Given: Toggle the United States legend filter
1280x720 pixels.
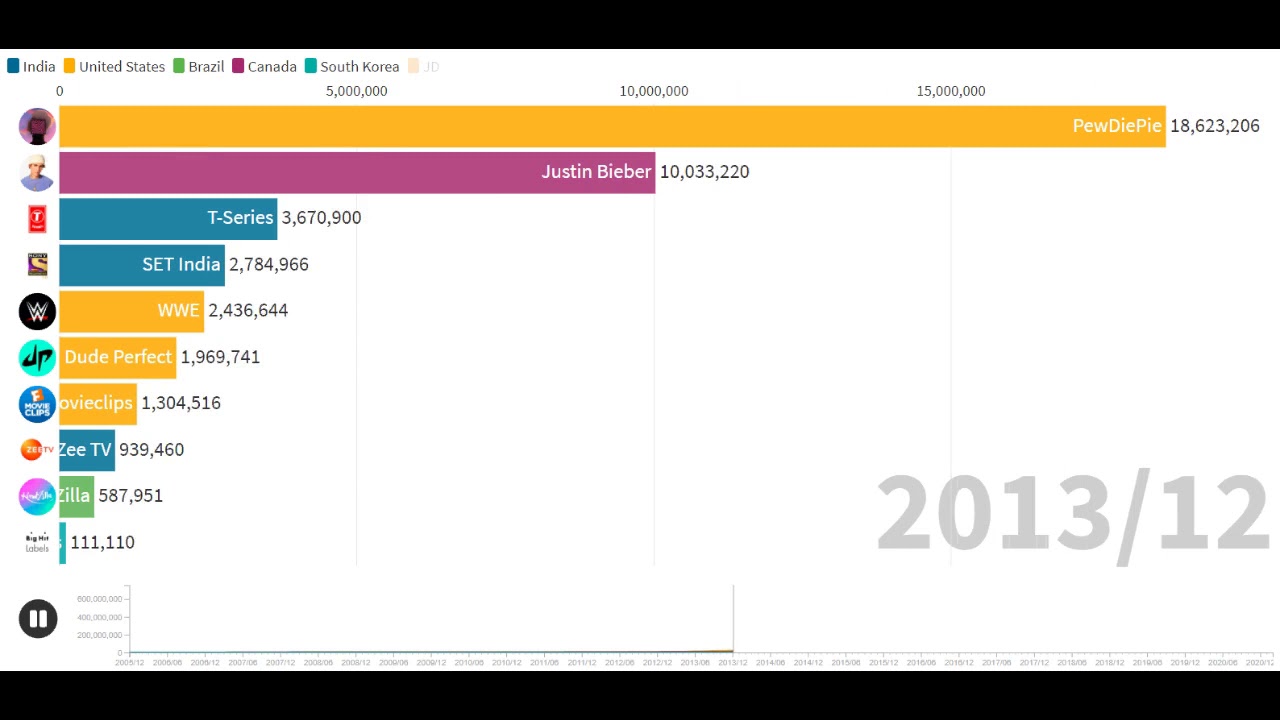Looking at the screenshot, I should 114,66.
